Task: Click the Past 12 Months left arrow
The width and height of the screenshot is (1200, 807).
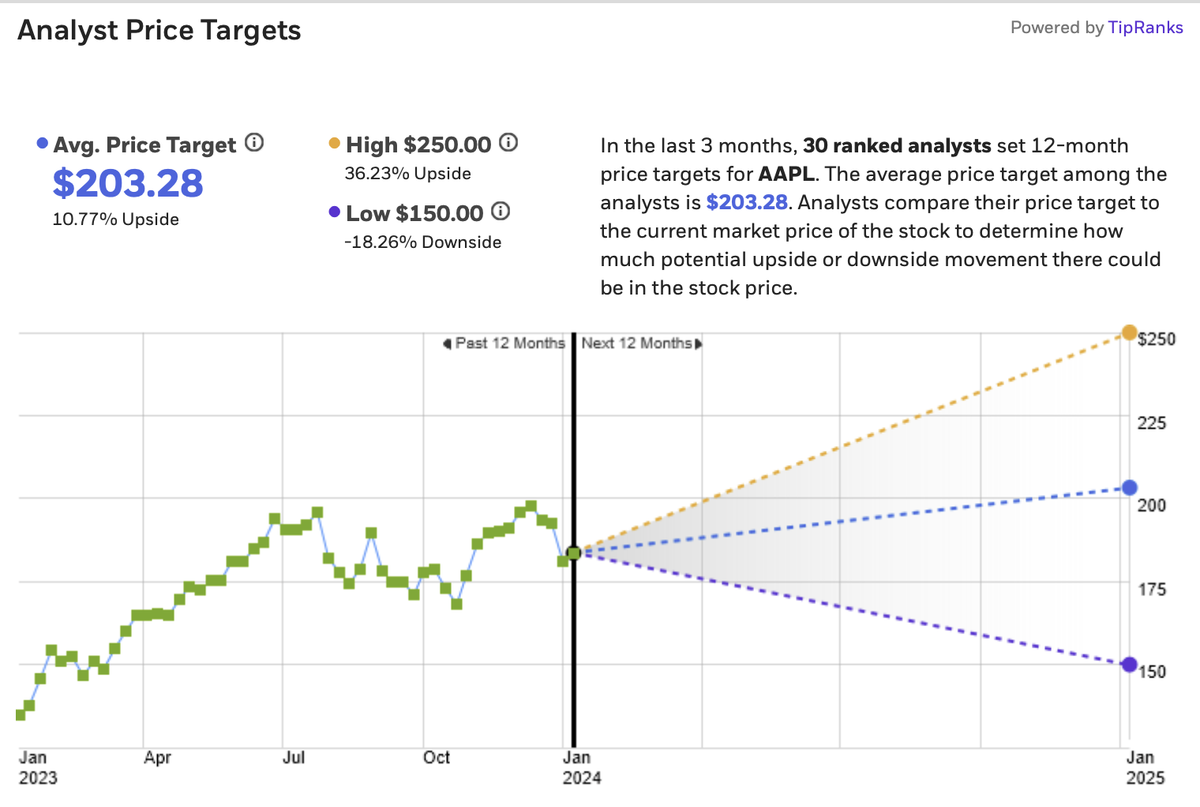Action: [x=447, y=343]
